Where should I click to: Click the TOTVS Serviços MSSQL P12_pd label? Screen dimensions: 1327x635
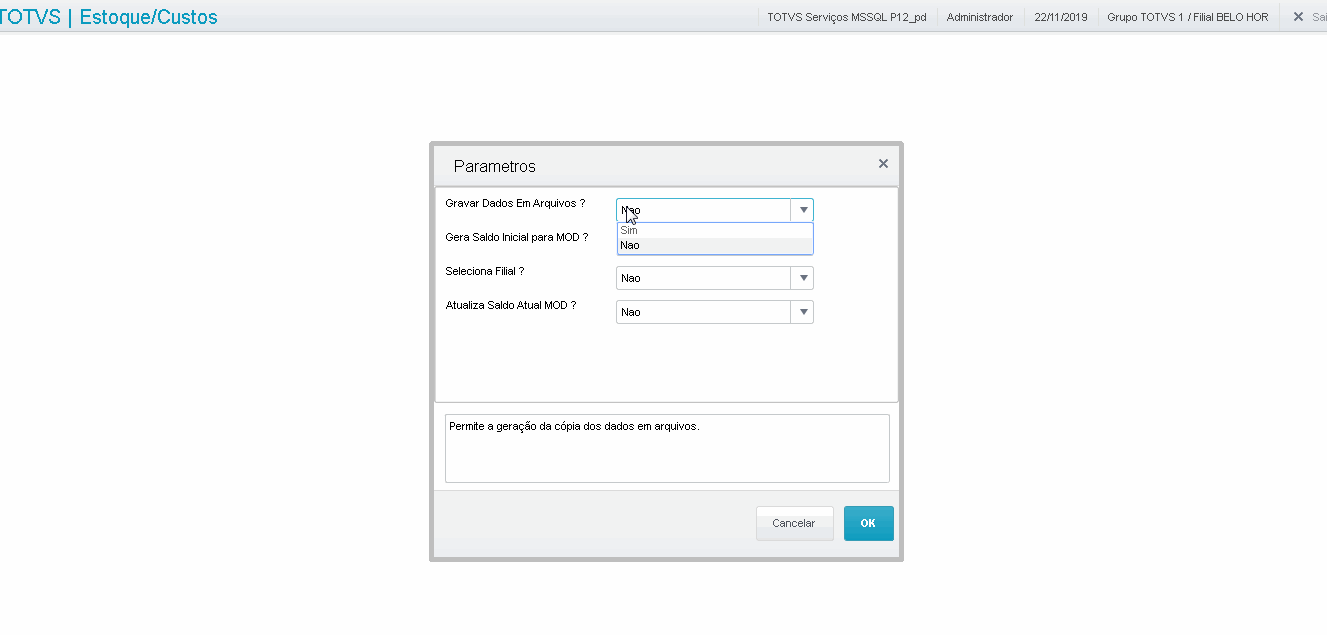click(x=847, y=17)
